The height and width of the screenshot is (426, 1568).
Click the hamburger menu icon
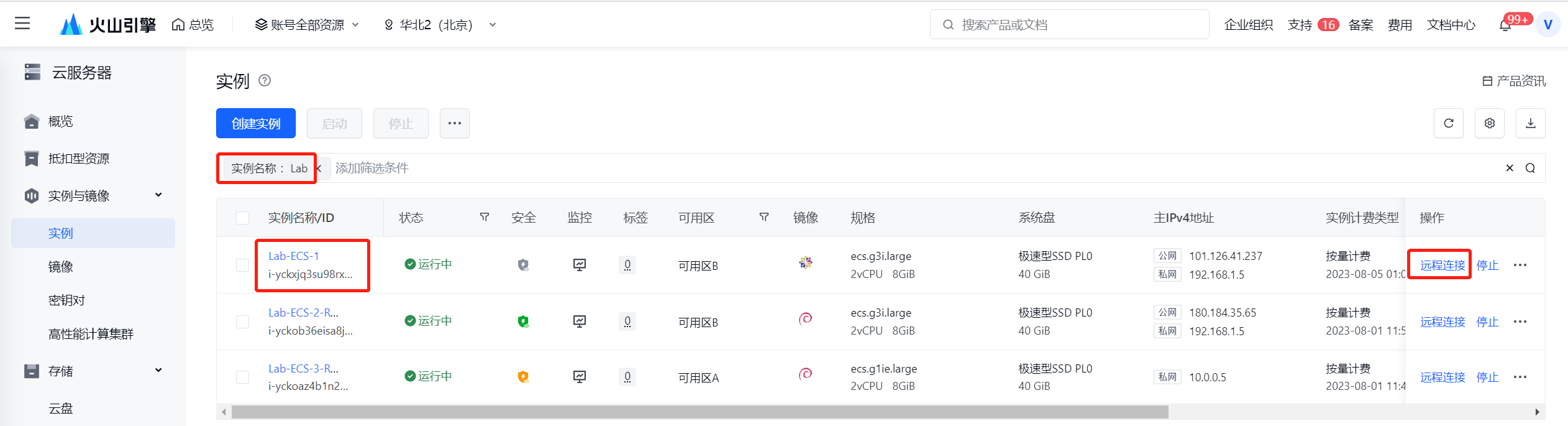(x=22, y=24)
